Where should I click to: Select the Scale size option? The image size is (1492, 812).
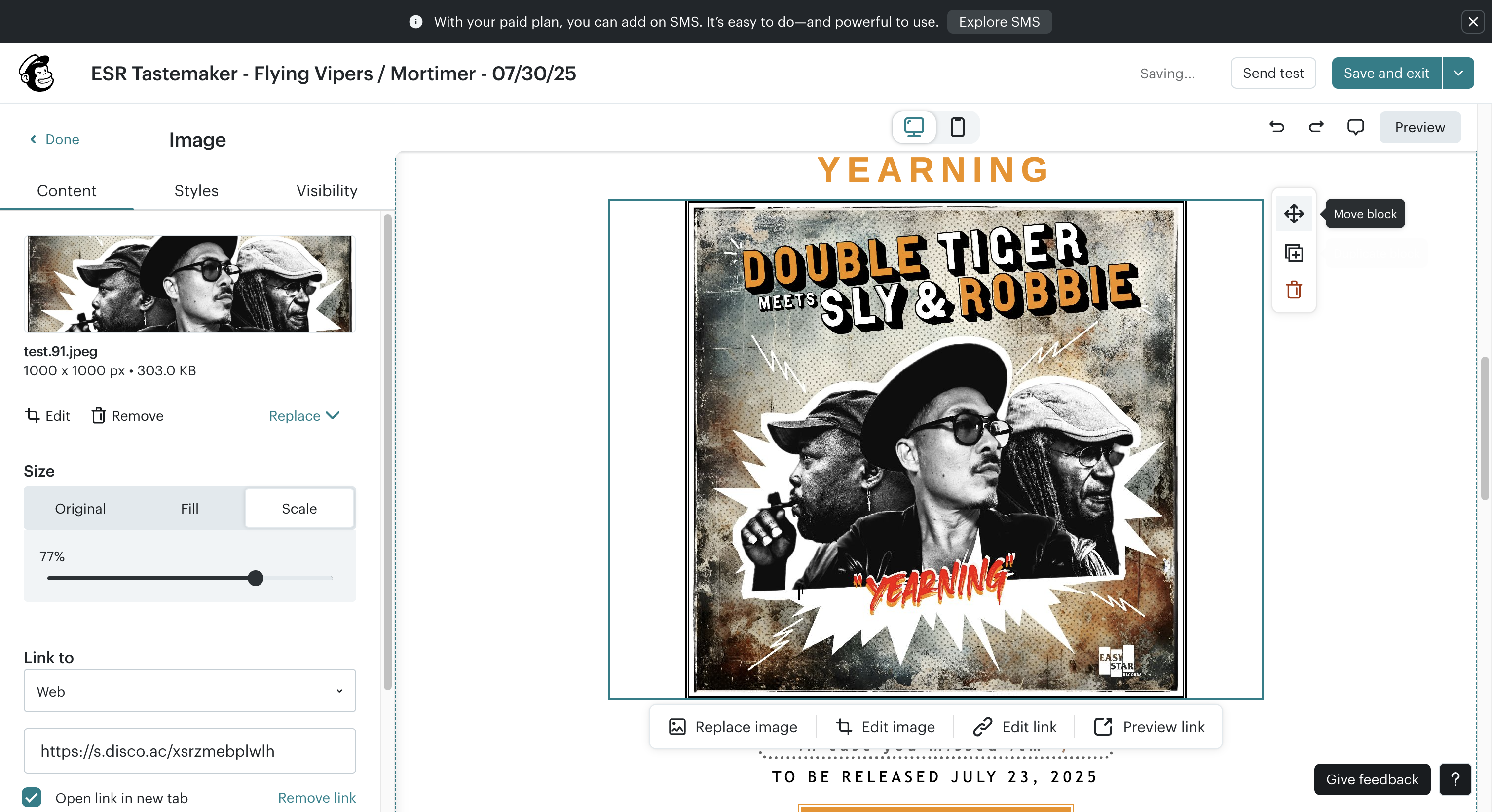point(299,509)
